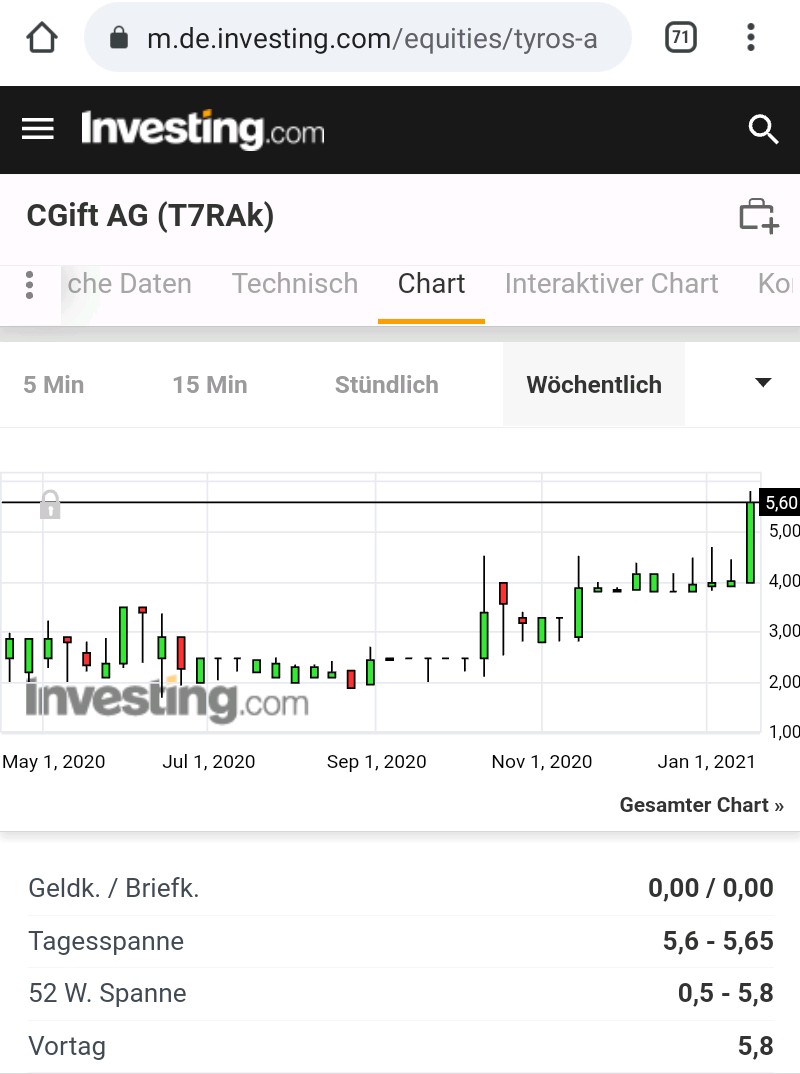Tap the Geldk. / Briefk. value 0,00 / 0,00
The height and width of the screenshot is (1074, 800).
[711, 888]
